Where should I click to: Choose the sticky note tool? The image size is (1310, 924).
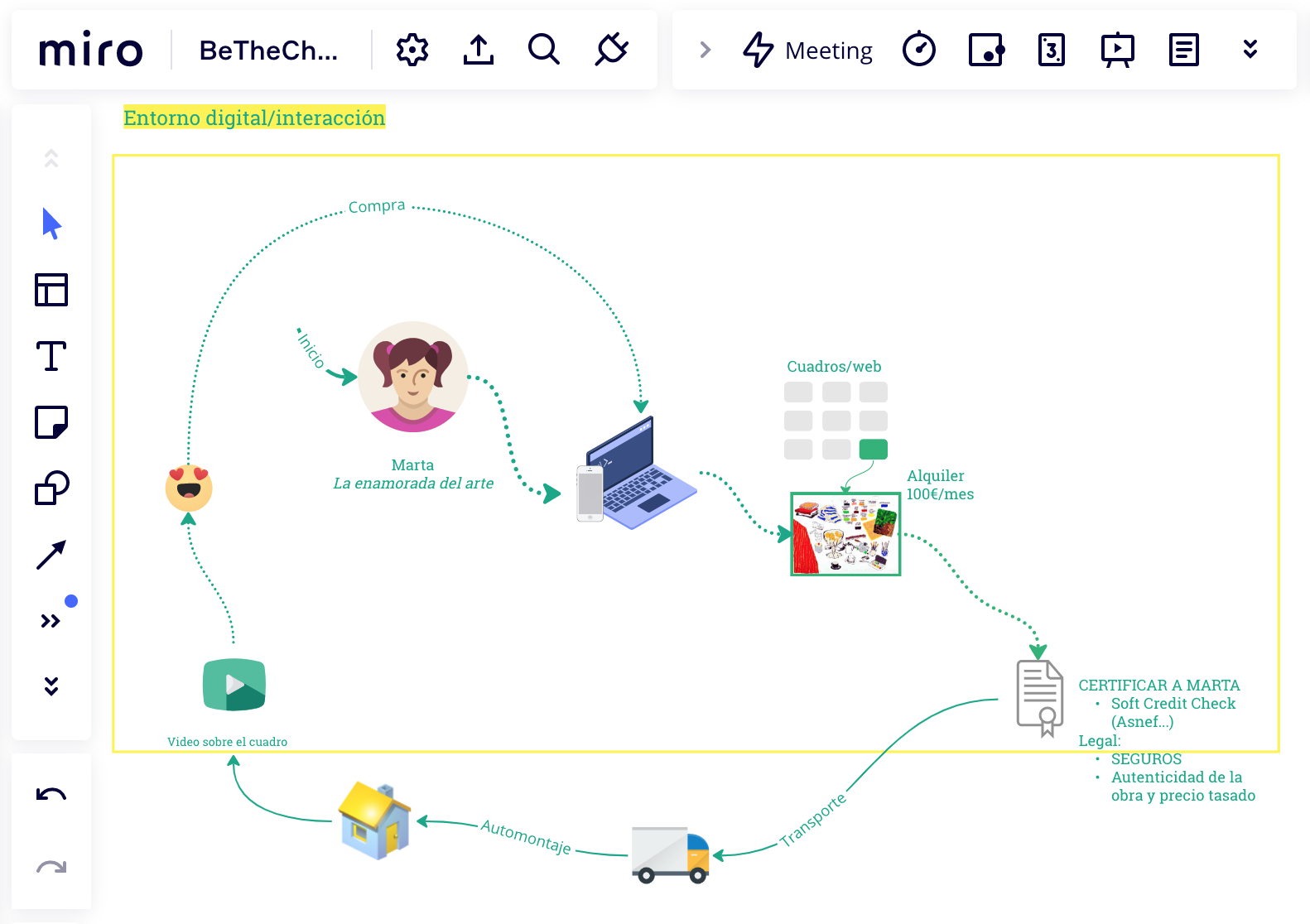pyautogui.click(x=51, y=422)
